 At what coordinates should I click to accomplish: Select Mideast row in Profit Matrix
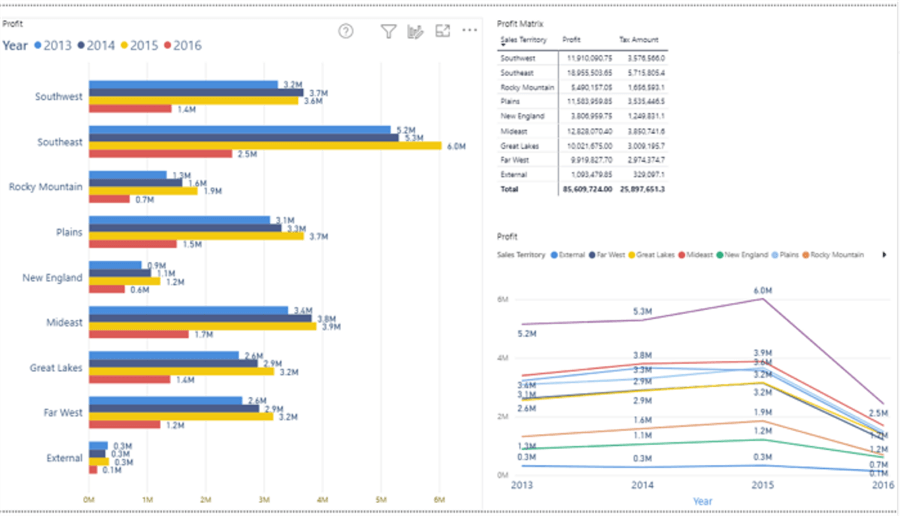tap(582, 131)
